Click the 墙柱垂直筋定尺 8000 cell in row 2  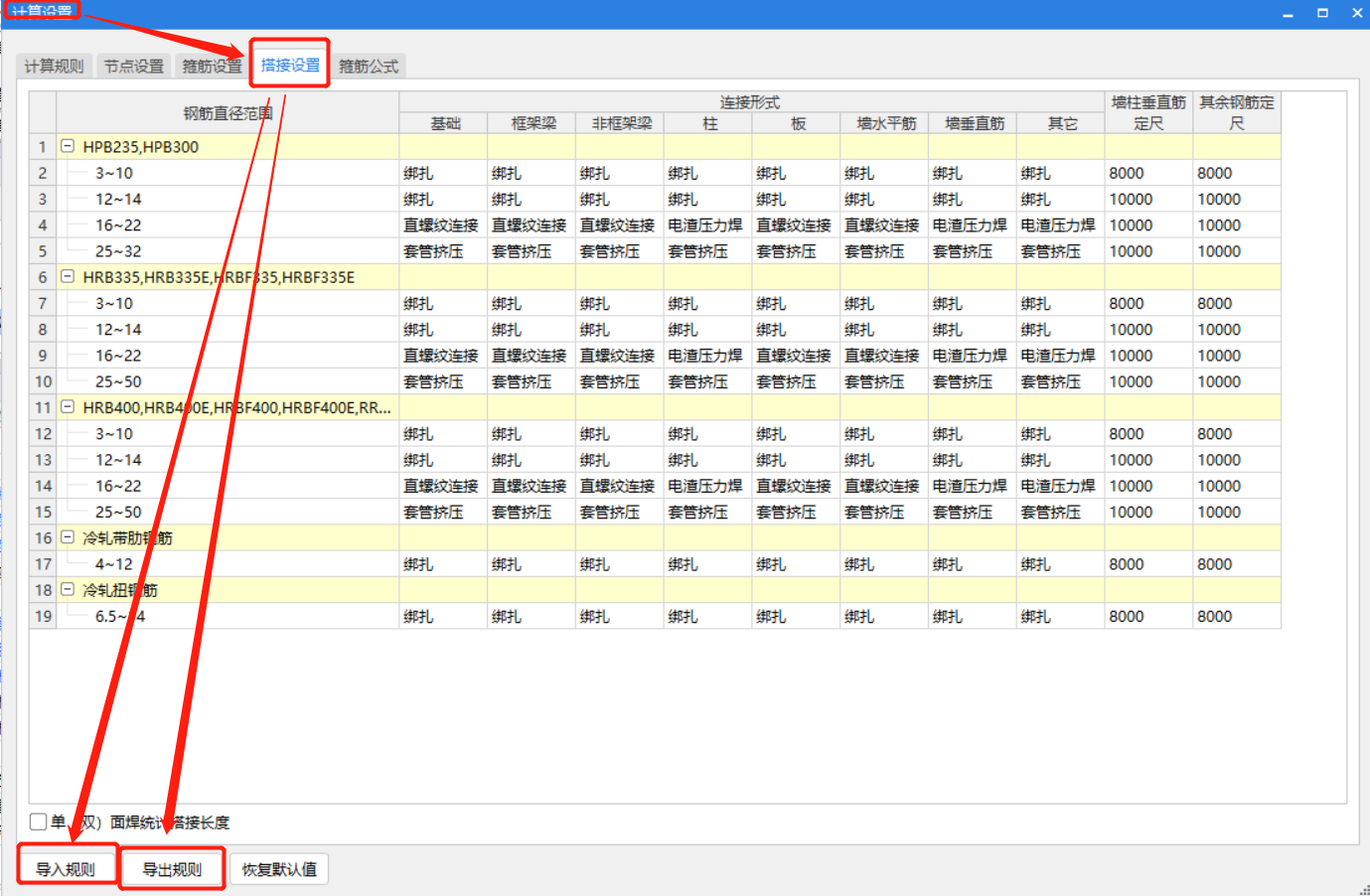point(1148,173)
